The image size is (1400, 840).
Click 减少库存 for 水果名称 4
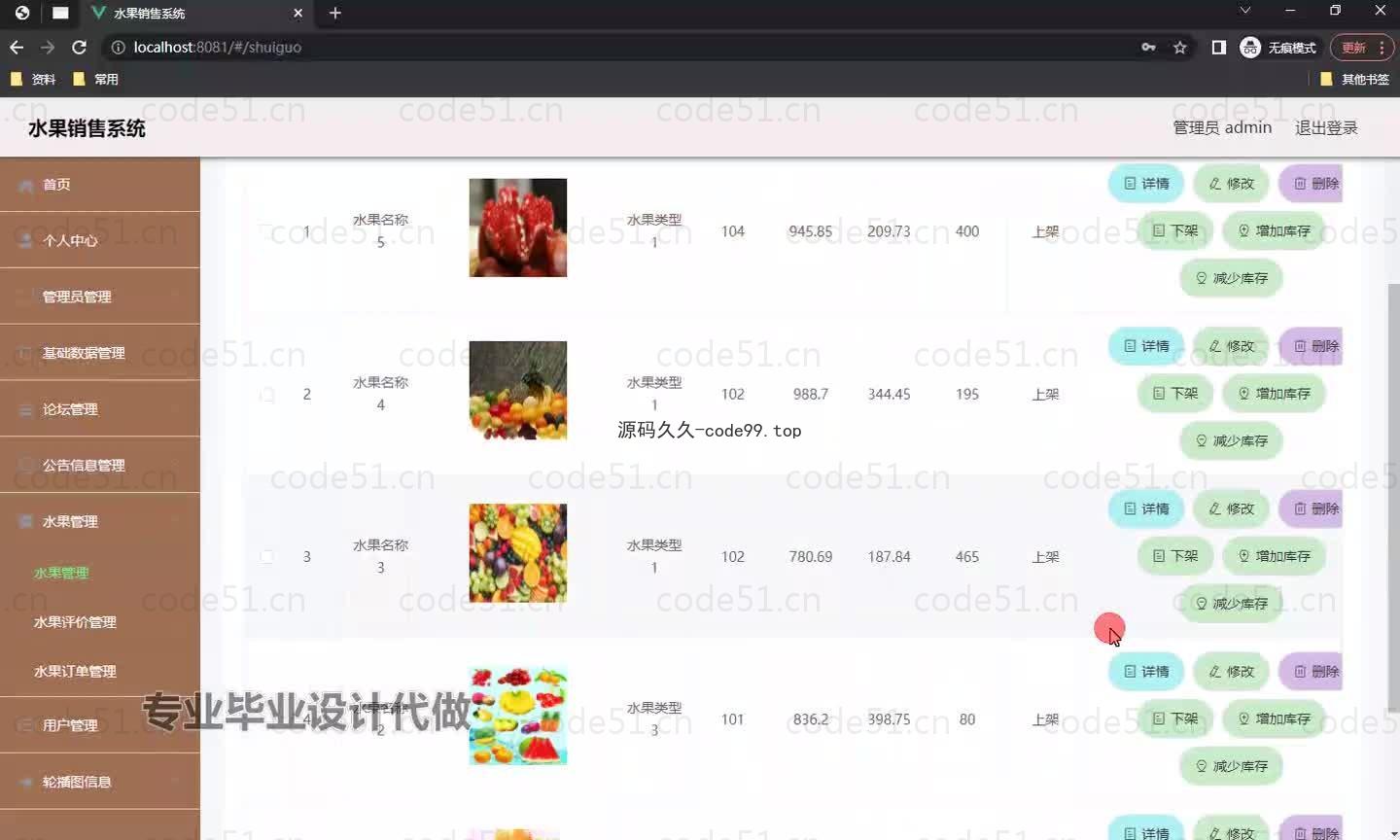tap(1231, 441)
